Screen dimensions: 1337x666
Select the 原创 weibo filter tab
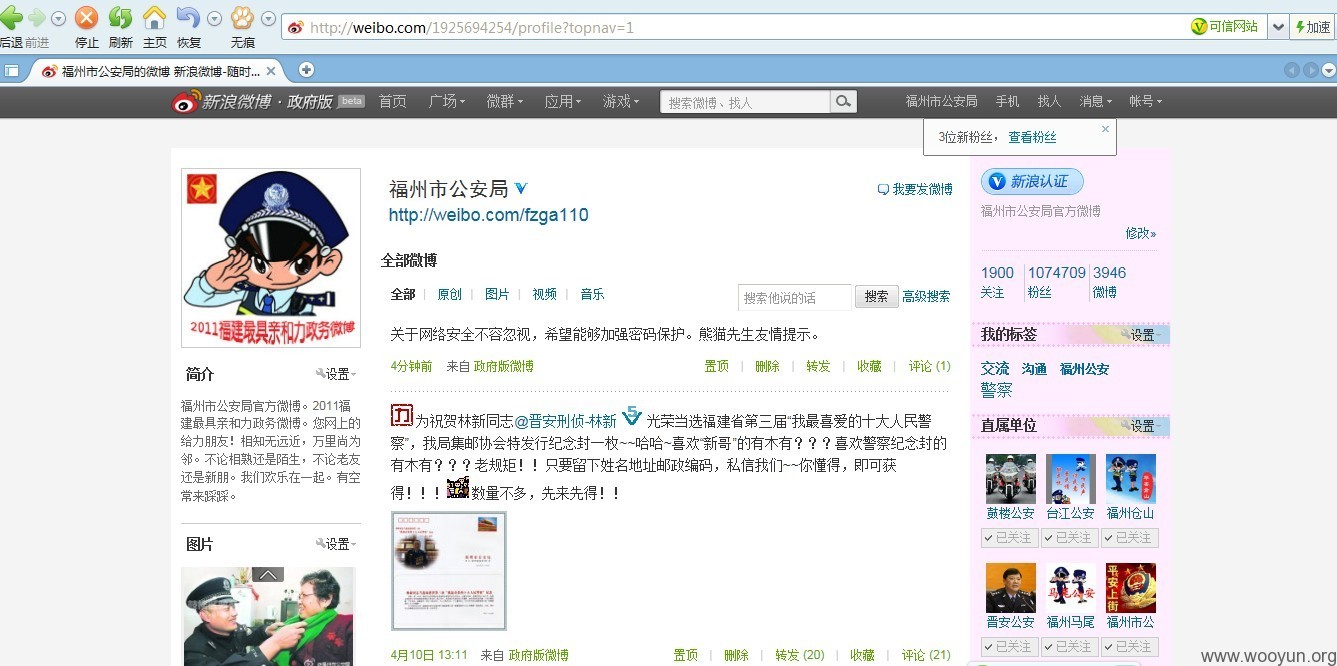450,294
